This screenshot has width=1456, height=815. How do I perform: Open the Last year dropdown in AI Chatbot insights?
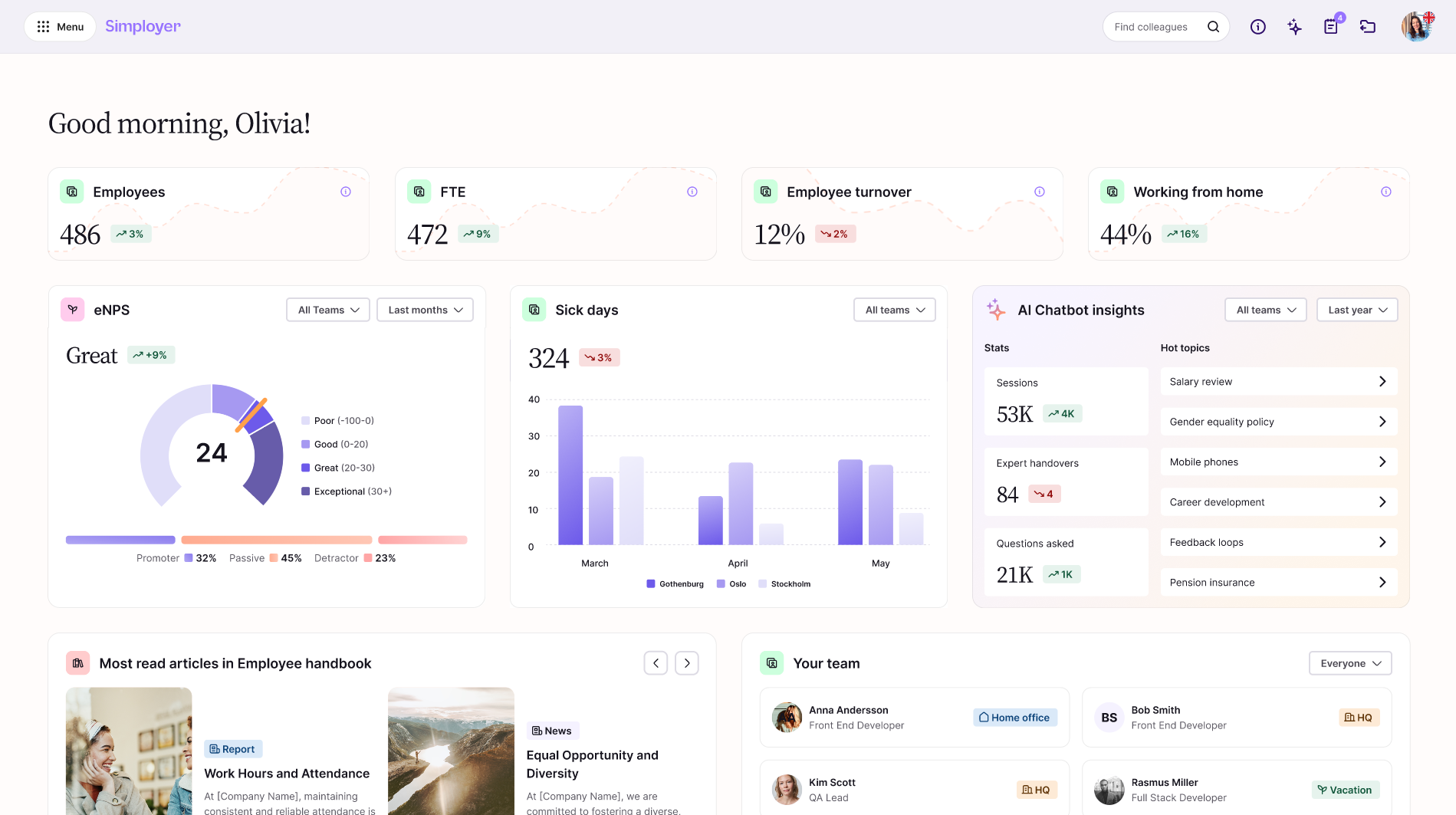[1356, 310]
